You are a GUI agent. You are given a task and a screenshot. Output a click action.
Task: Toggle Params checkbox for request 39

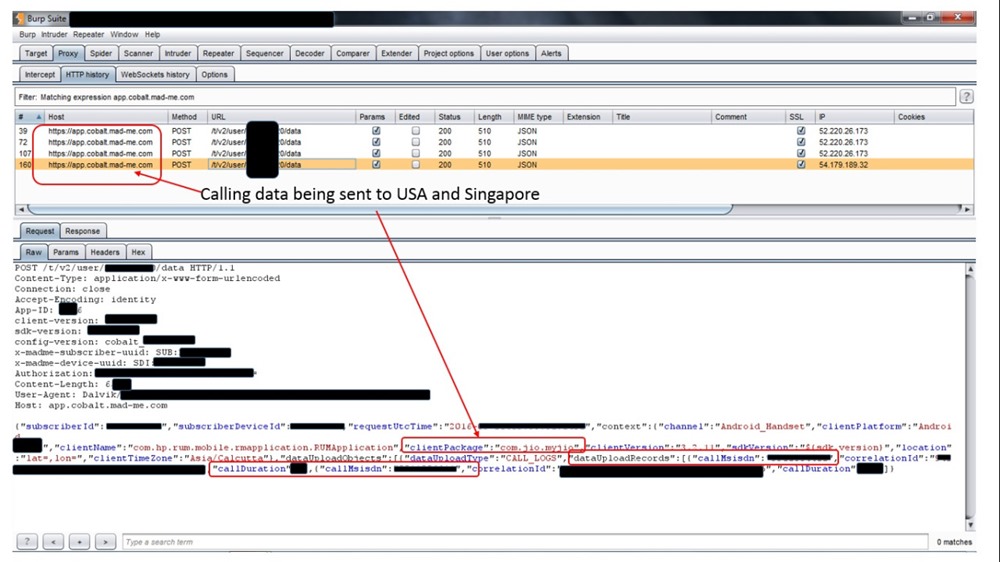[376, 130]
